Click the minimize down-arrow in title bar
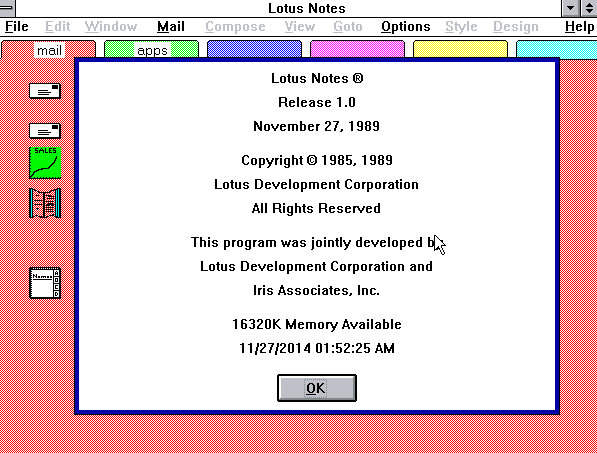Viewport: 597px width, 453px height. point(570,8)
